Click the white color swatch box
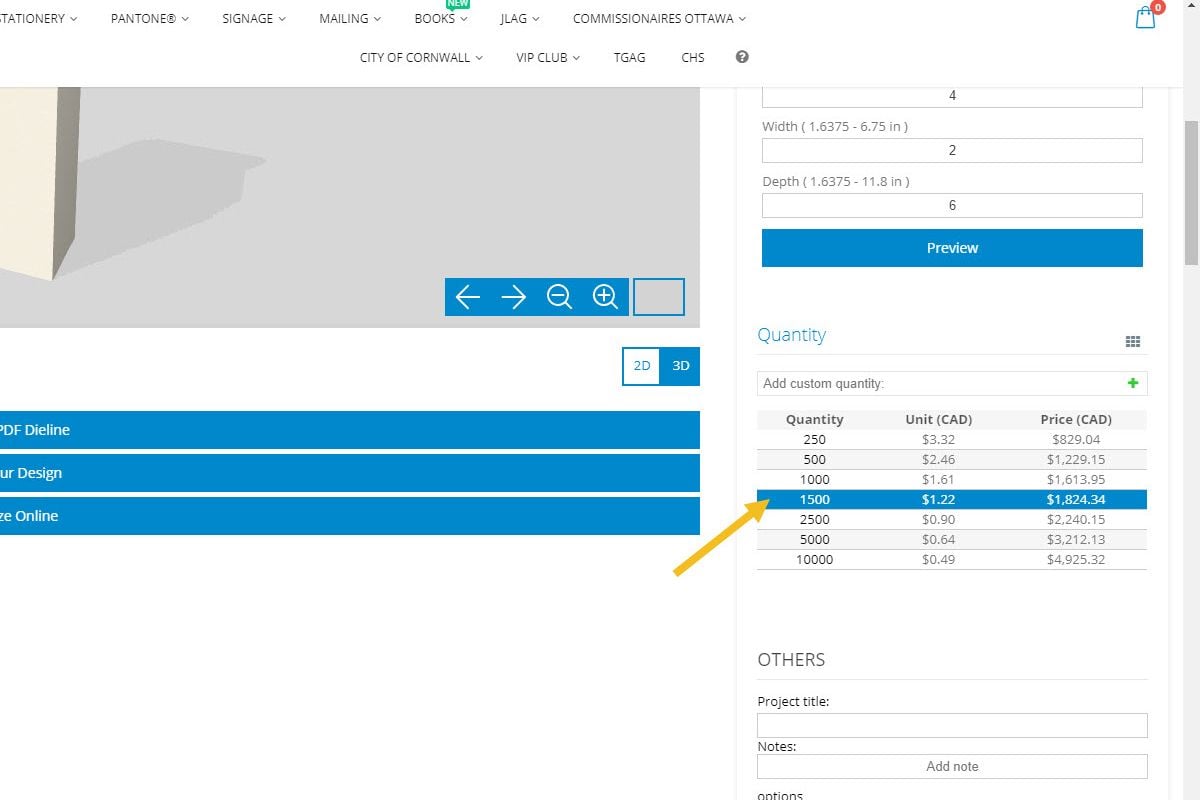1200x800 pixels. [x=659, y=297]
